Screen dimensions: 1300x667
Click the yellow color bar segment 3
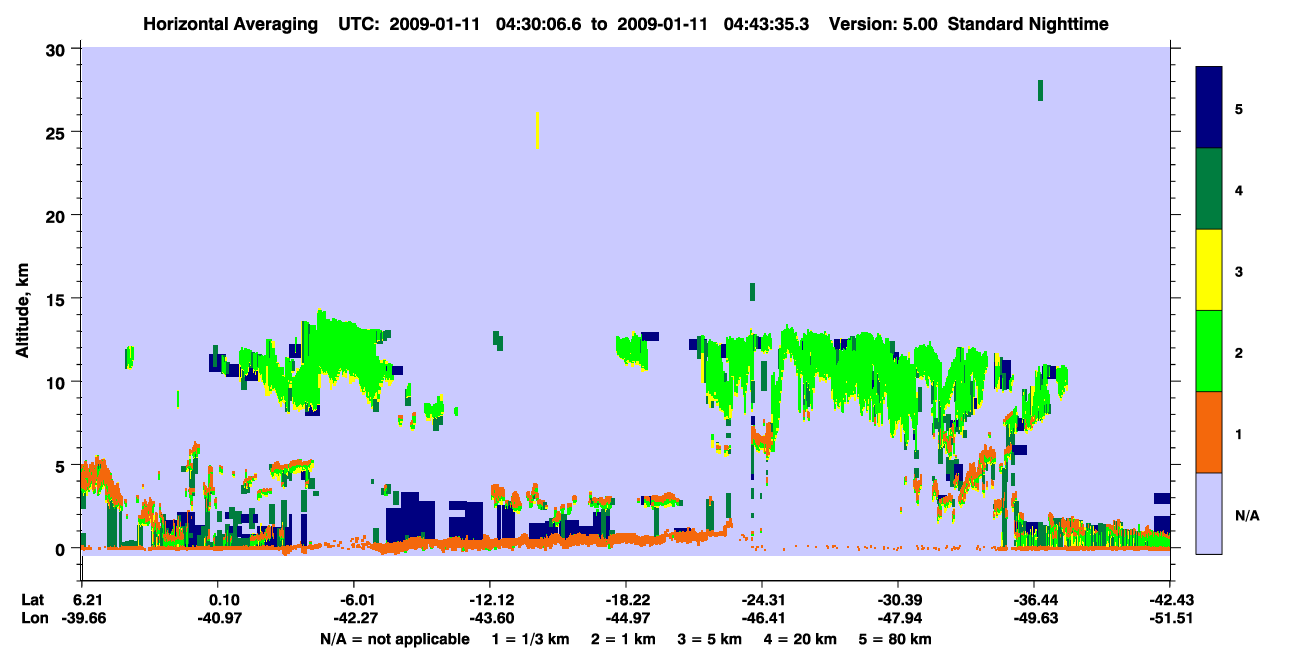(1209, 270)
